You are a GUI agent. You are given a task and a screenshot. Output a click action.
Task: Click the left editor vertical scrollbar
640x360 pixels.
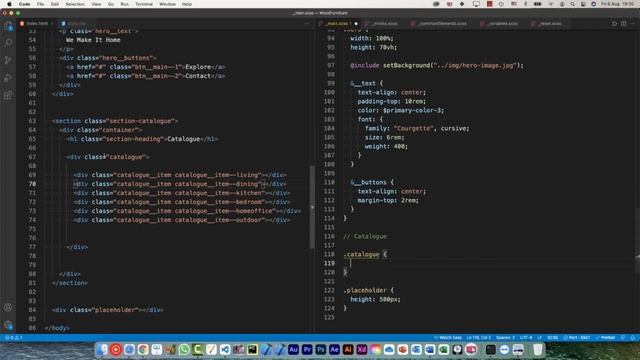(312, 207)
